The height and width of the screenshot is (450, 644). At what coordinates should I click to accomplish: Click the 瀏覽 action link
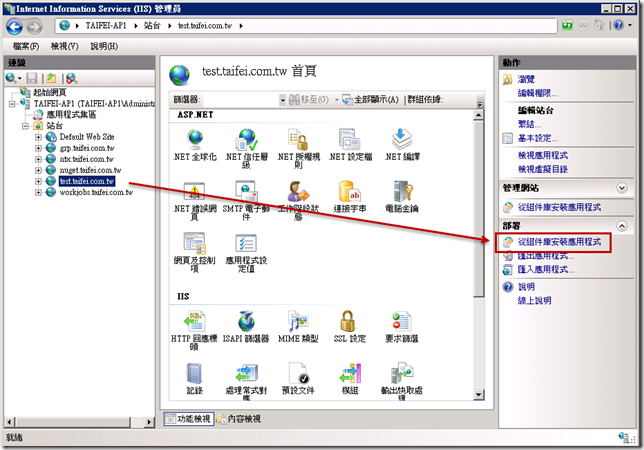pos(526,79)
